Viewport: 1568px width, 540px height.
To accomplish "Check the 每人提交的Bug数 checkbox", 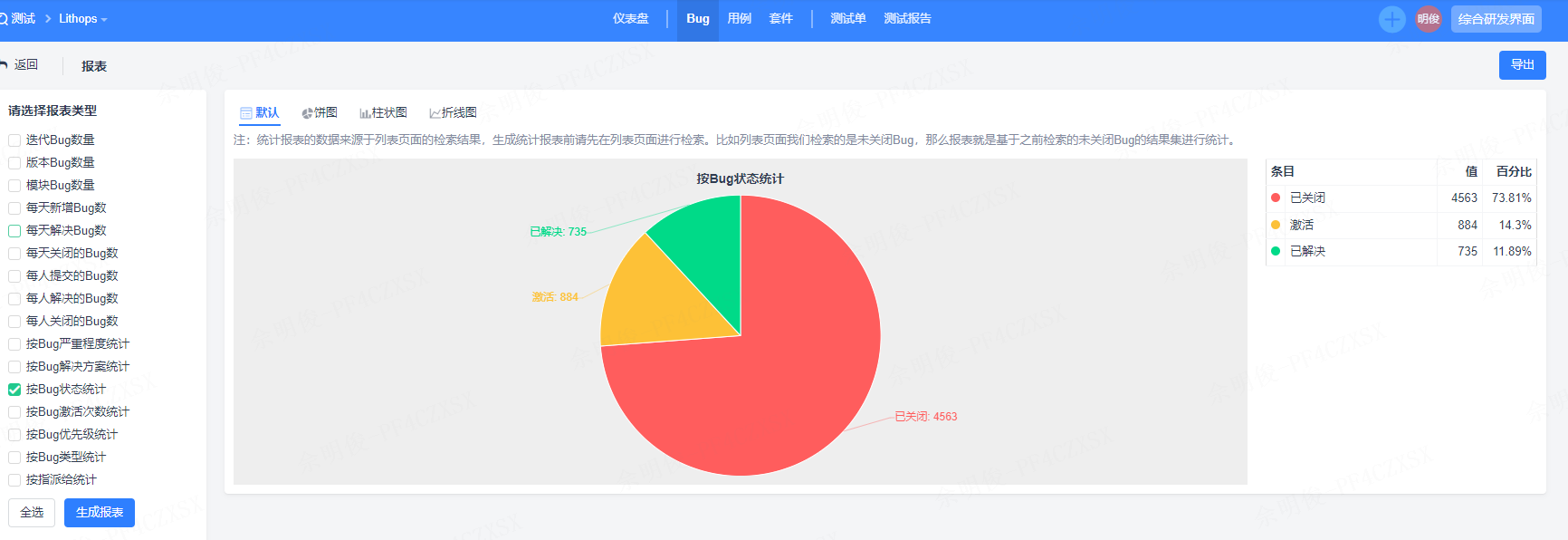I will [x=14, y=276].
